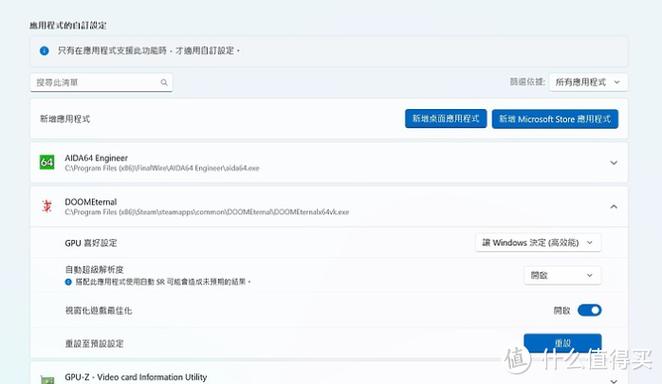Click the 重設 reset button

tap(562, 343)
